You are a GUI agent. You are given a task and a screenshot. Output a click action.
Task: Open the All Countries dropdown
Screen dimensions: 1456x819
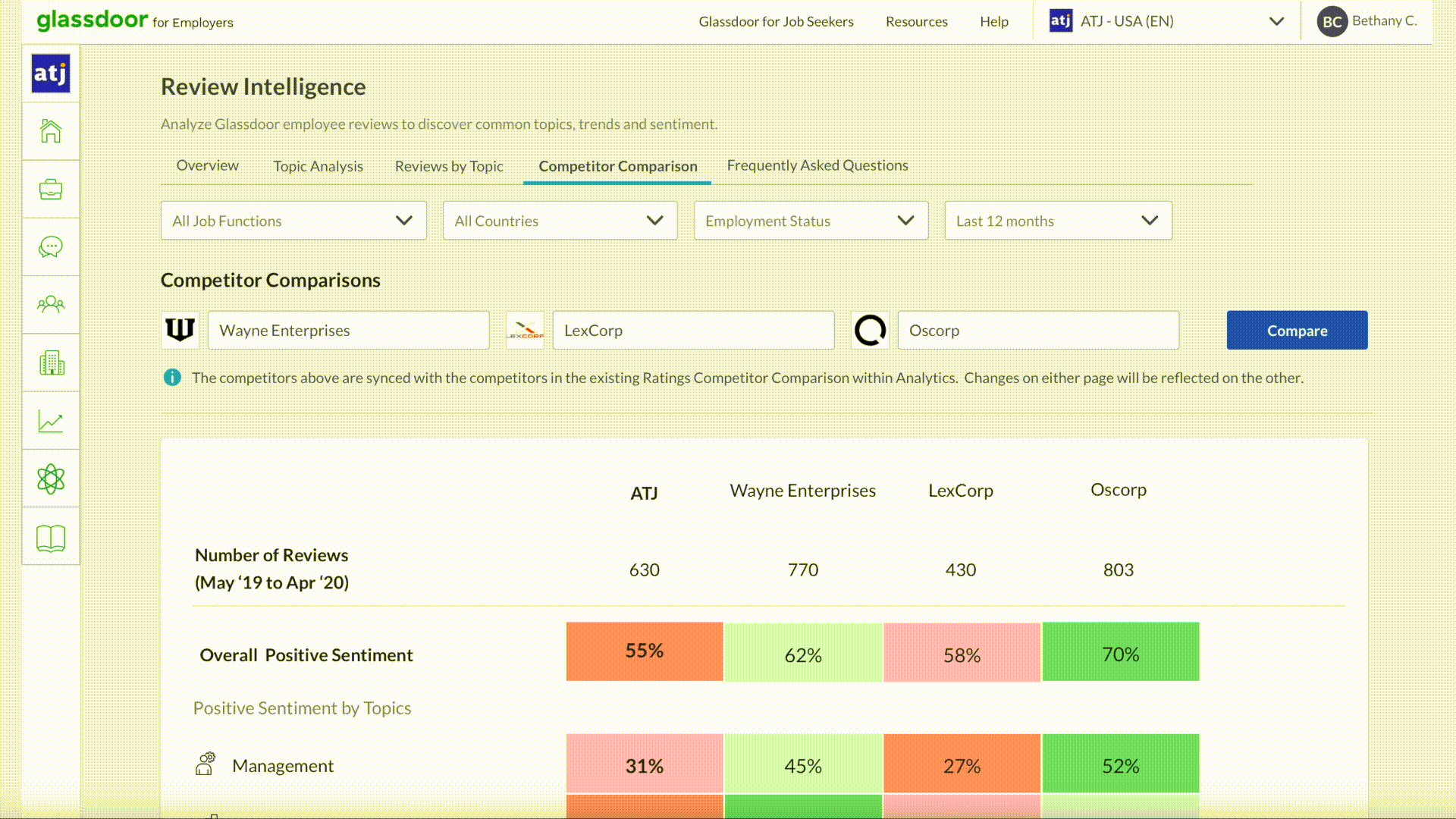point(560,221)
